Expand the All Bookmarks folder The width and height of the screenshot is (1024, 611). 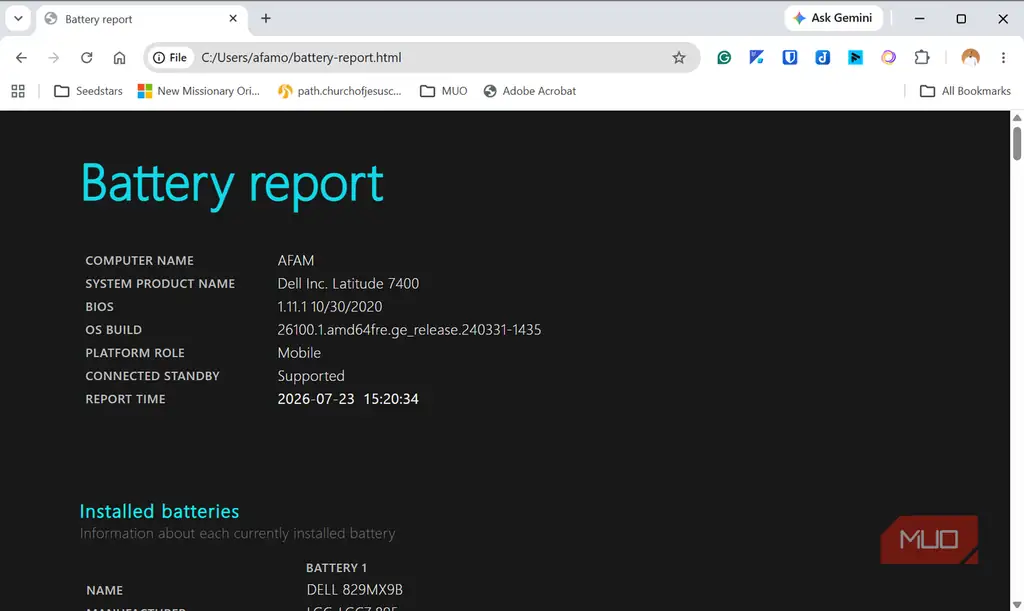click(x=965, y=91)
